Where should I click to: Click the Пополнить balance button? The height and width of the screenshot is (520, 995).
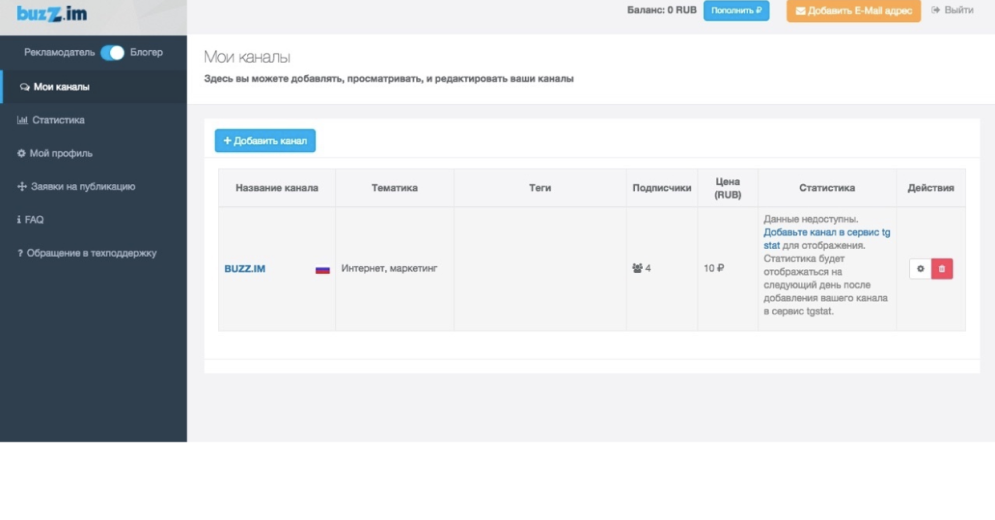(x=736, y=11)
